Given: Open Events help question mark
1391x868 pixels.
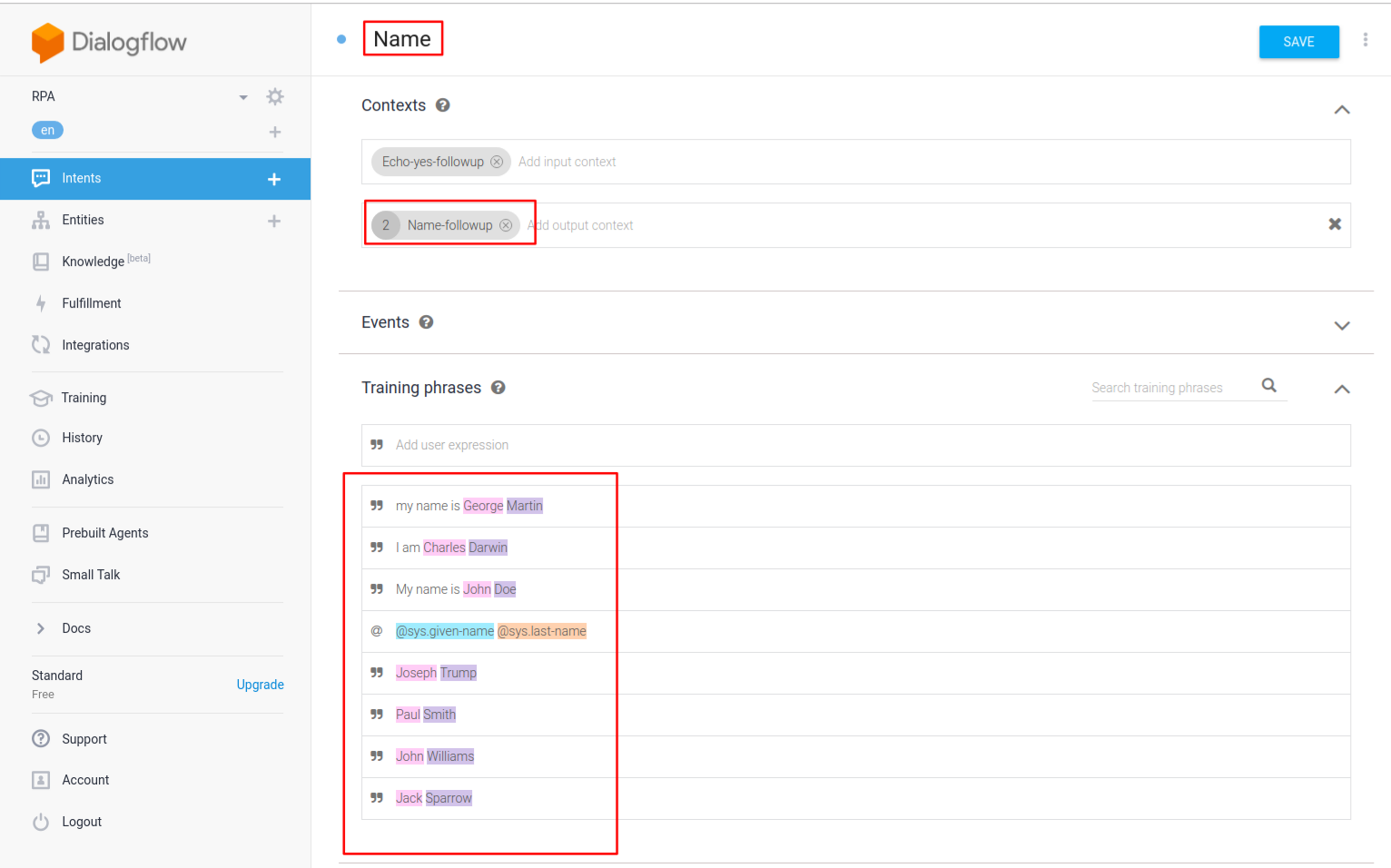Looking at the screenshot, I should [x=426, y=322].
